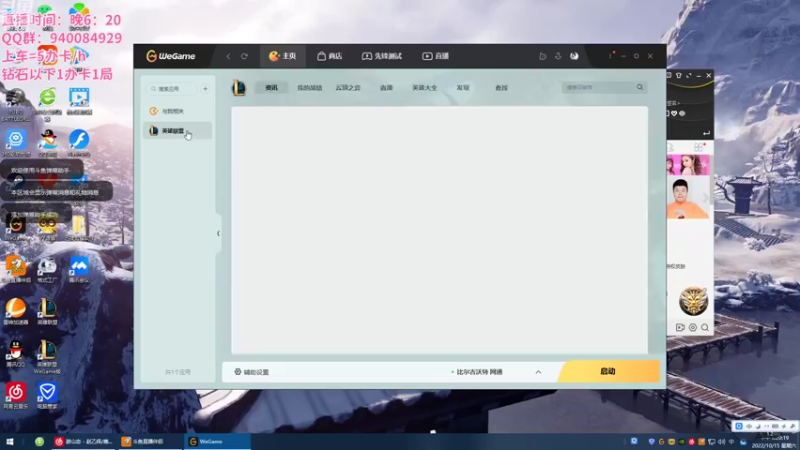Viewport: 800px width, 450px height.
Task: Open the QQ Game penguin shortcut
Action: tap(47, 143)
